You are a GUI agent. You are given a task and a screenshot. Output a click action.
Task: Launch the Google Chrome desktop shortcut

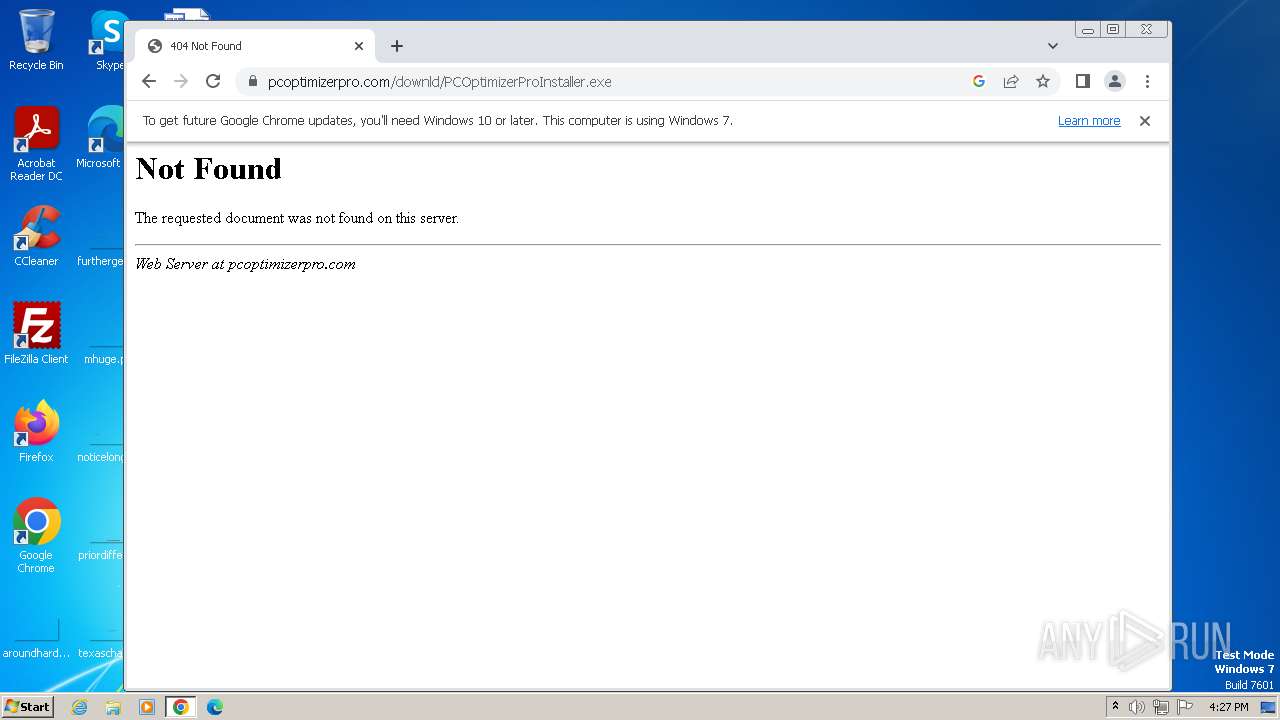click(x=36, y=535)
